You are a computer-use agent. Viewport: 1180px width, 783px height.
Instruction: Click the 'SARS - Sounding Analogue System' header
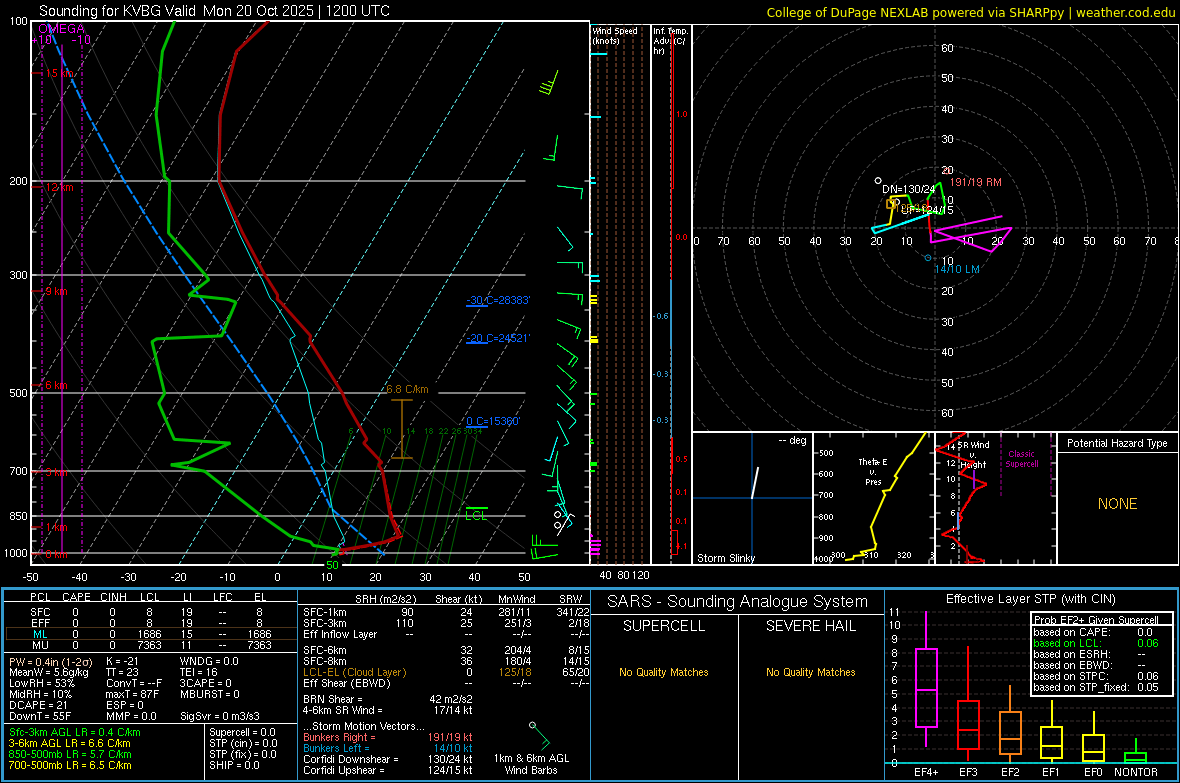click(x=737, y=602)
